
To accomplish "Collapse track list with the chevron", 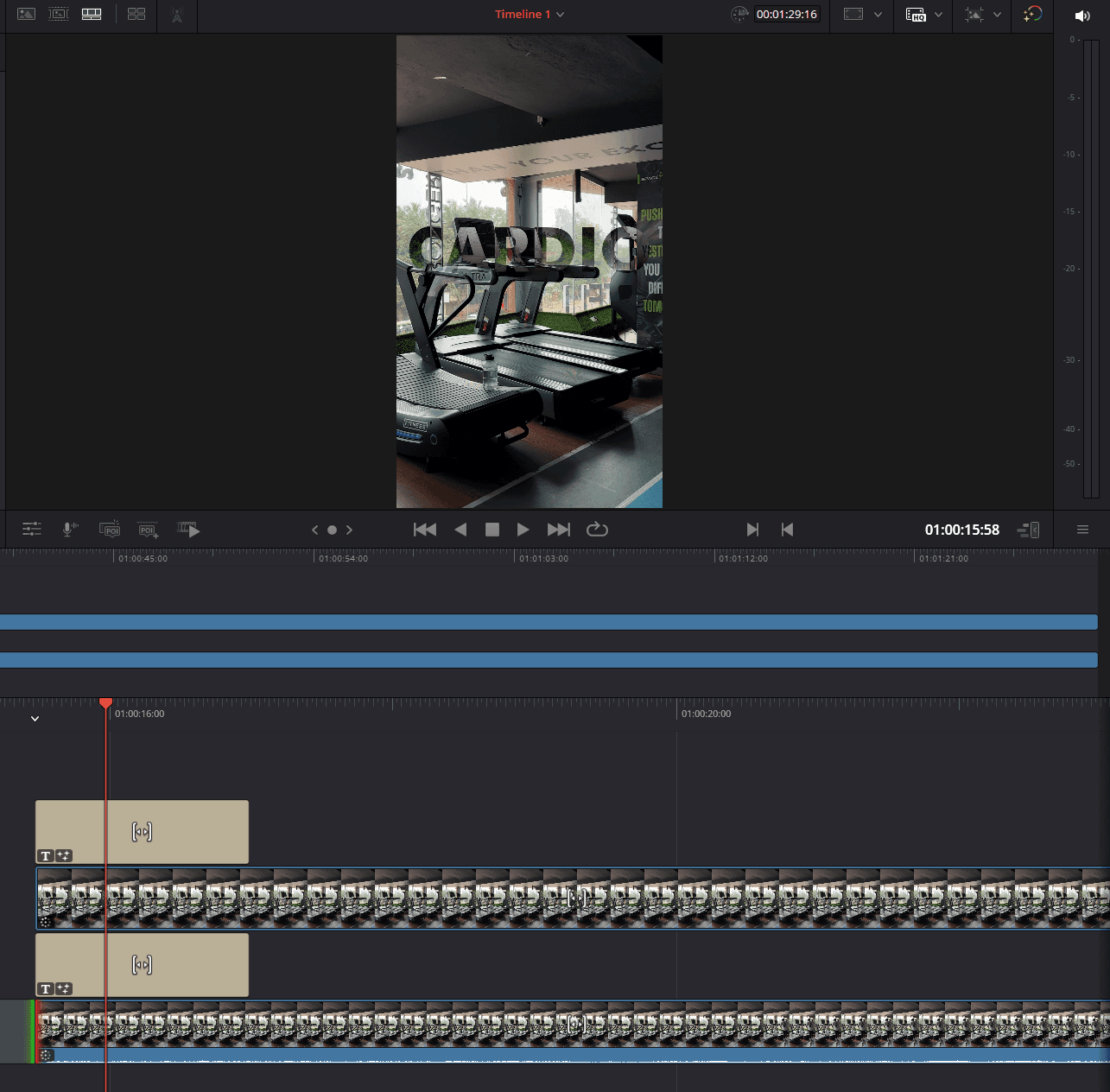I will coord(35,719).
